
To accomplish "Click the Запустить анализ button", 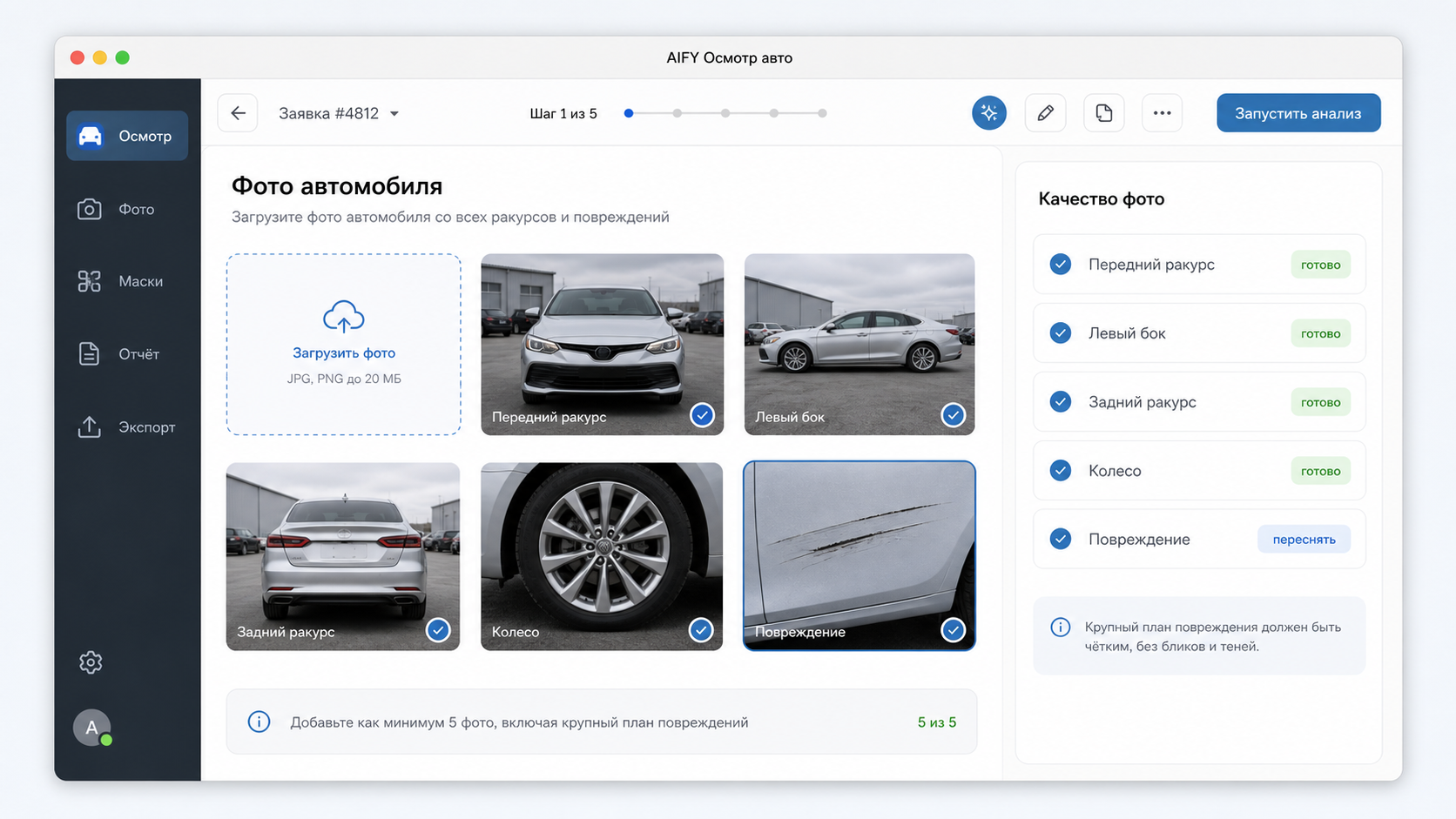I will 1298,113.
